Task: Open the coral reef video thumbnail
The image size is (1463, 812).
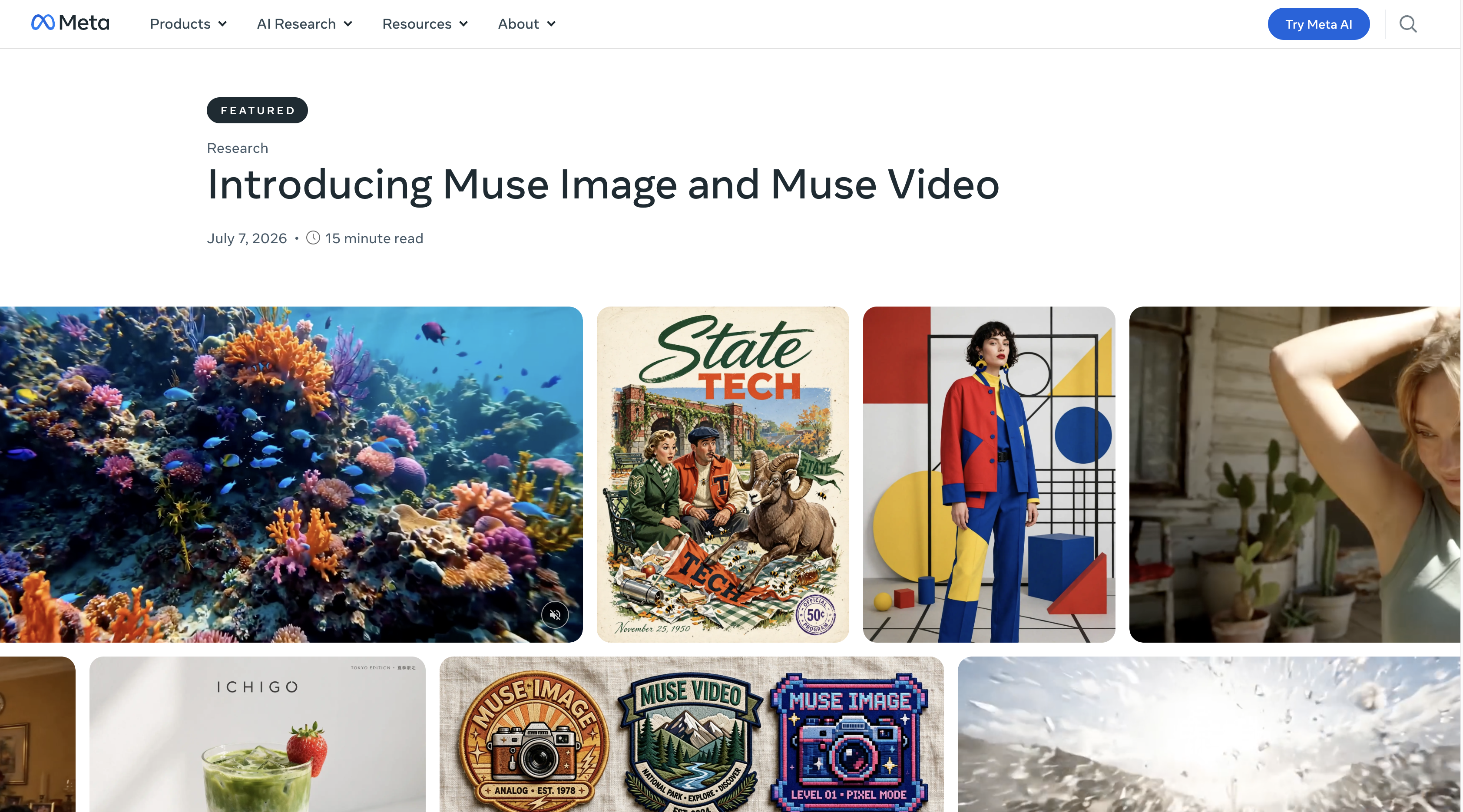Action: tap(291, 475)
